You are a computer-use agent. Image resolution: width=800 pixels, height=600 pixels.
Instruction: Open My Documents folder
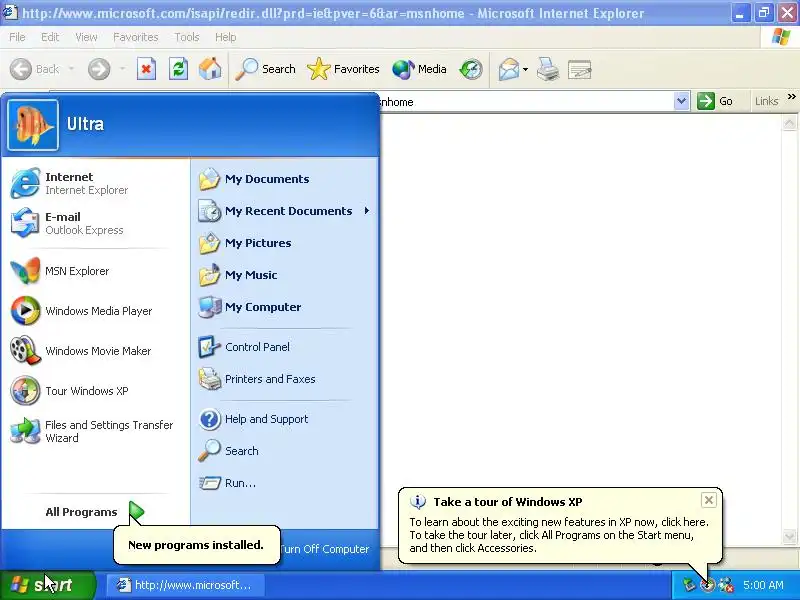[285, 179]
